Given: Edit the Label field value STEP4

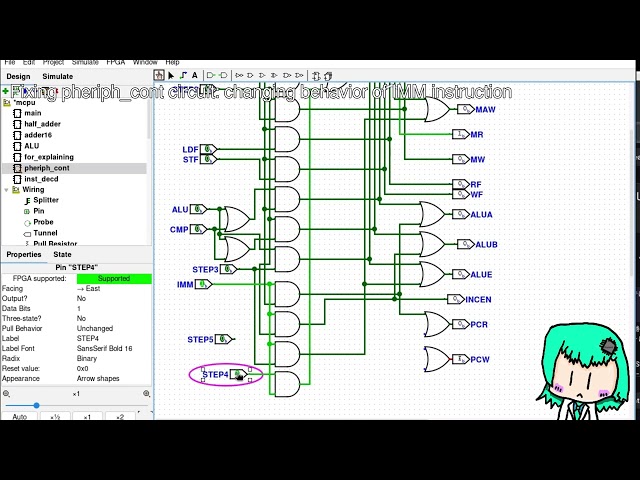Looking at the screenshot, I should click(113, 338).
